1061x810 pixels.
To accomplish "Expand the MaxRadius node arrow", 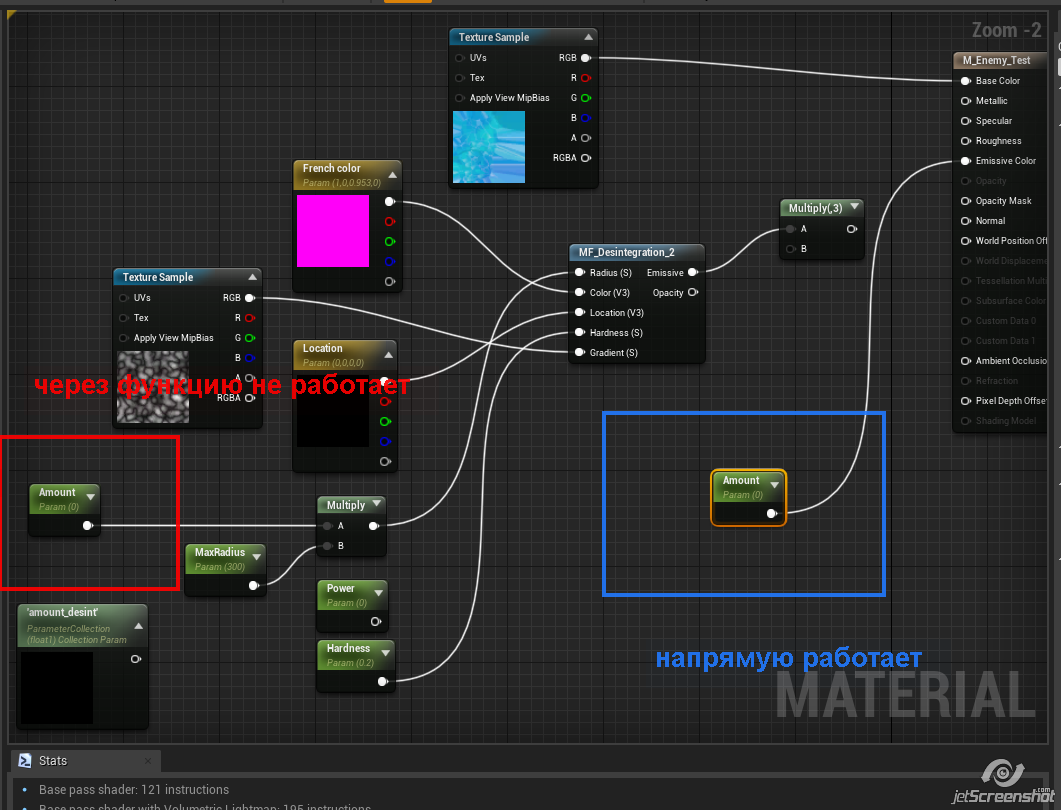I will tap(257, 555).
